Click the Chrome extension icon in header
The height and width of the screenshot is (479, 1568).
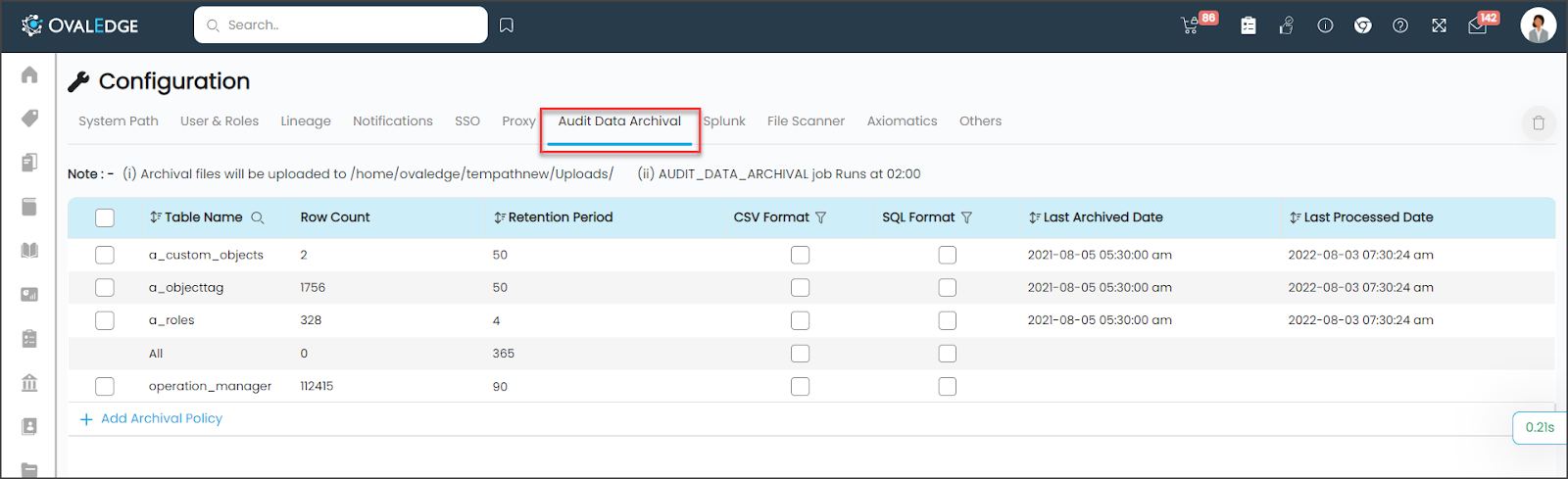(1363, 25)
